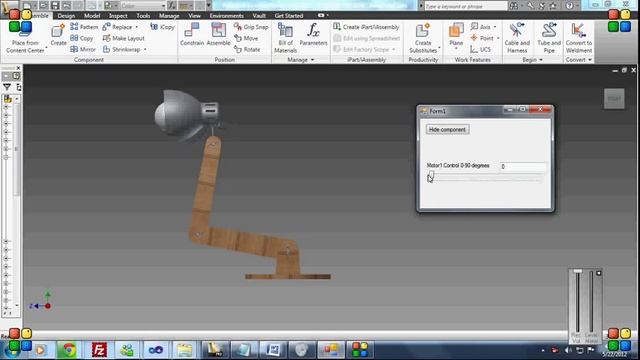Open the Assemble tool
This screenshot has width=640, height=360.
218,34
